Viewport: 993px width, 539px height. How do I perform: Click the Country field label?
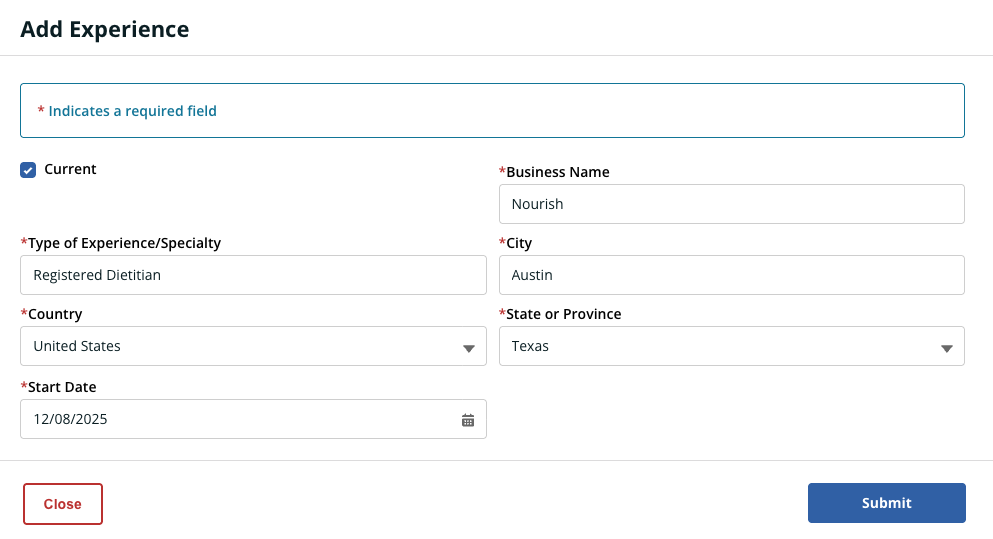[x=55, y=314]
